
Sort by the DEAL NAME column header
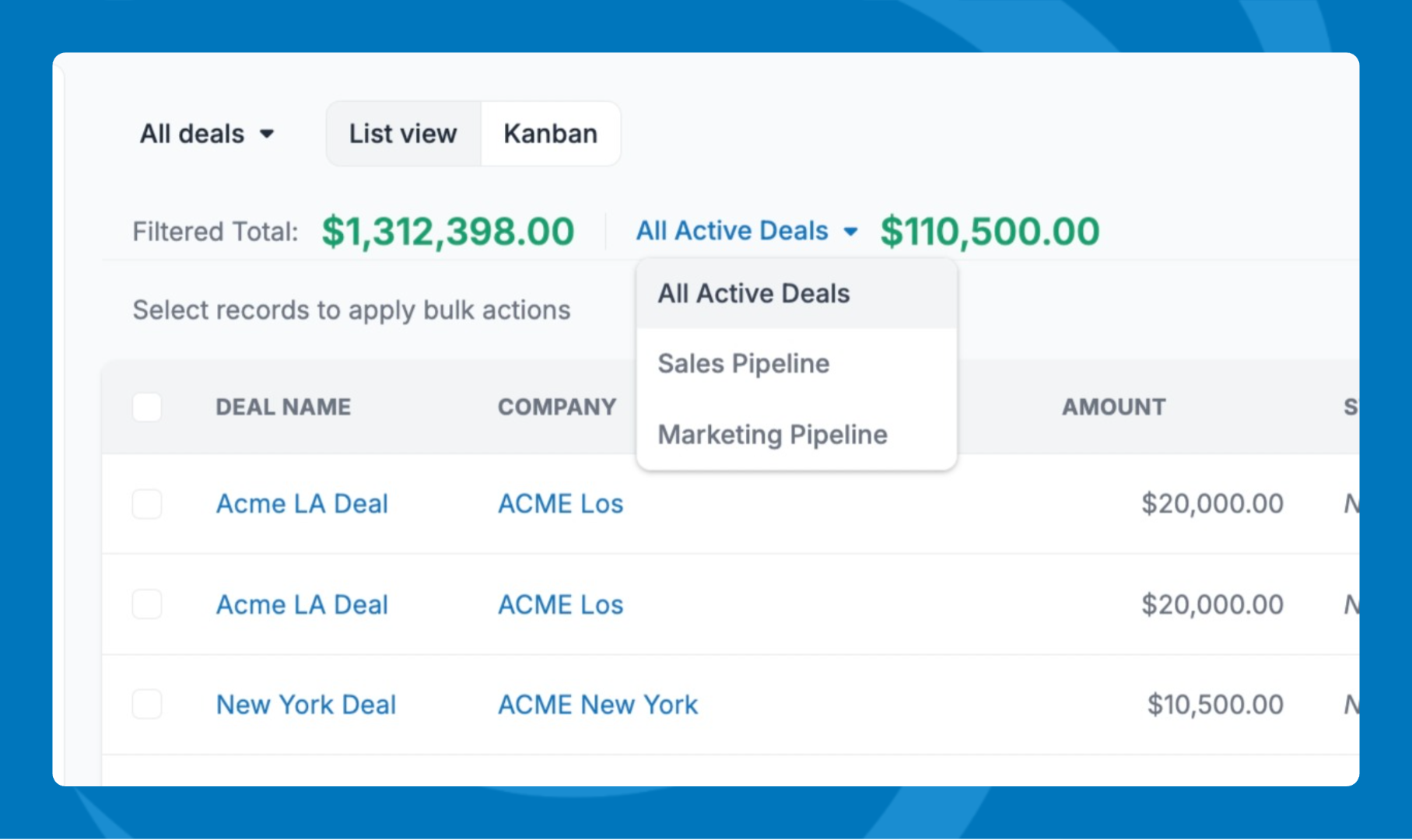pyautogui.click(x=283, y=407)
